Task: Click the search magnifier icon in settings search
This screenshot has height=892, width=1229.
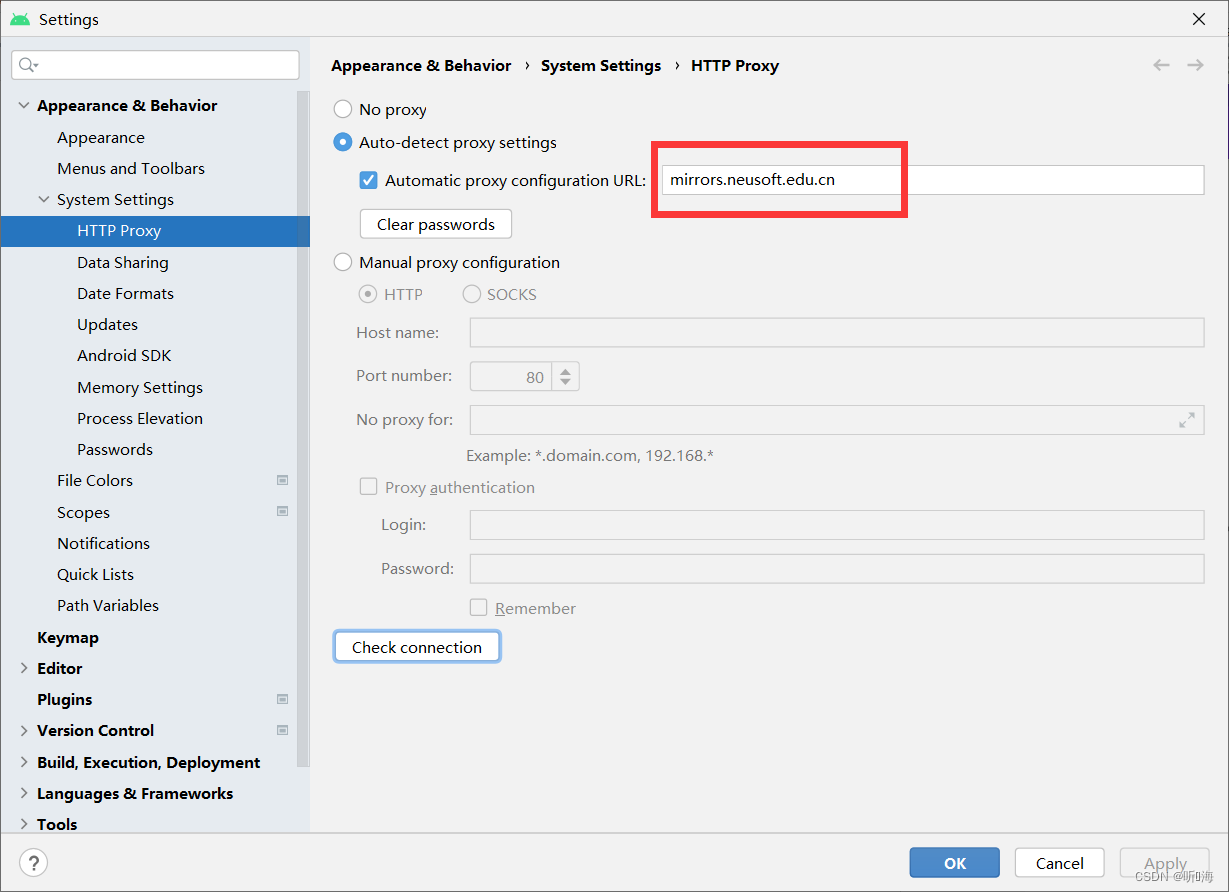Action: click(x=27, y=65)
